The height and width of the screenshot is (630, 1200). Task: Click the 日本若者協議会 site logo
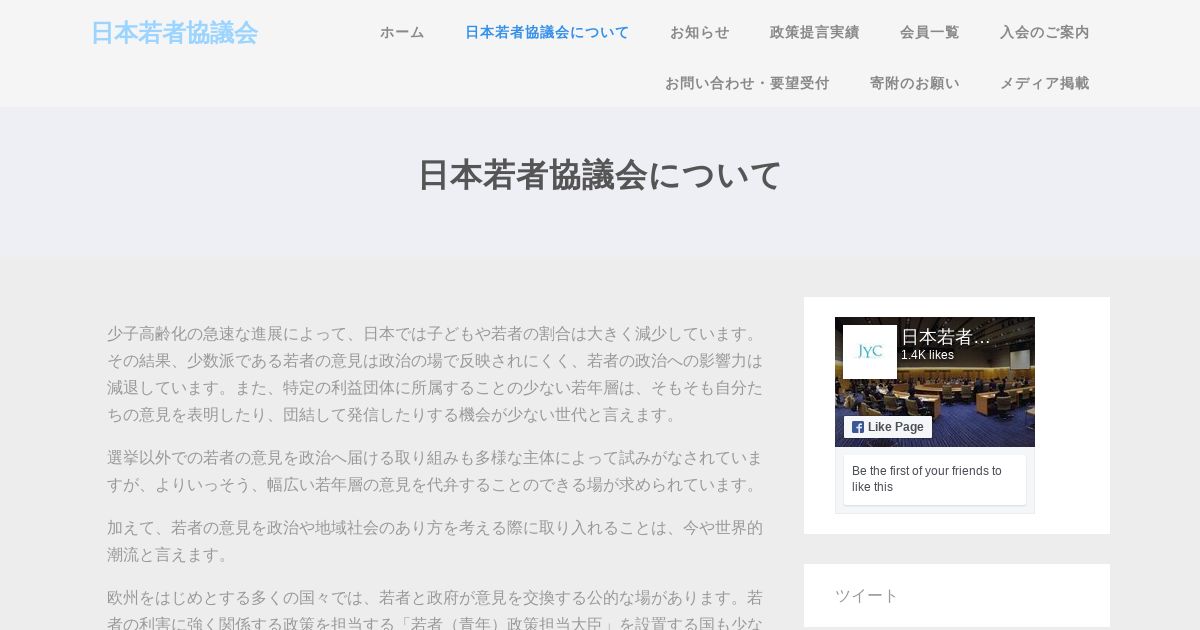174,33
